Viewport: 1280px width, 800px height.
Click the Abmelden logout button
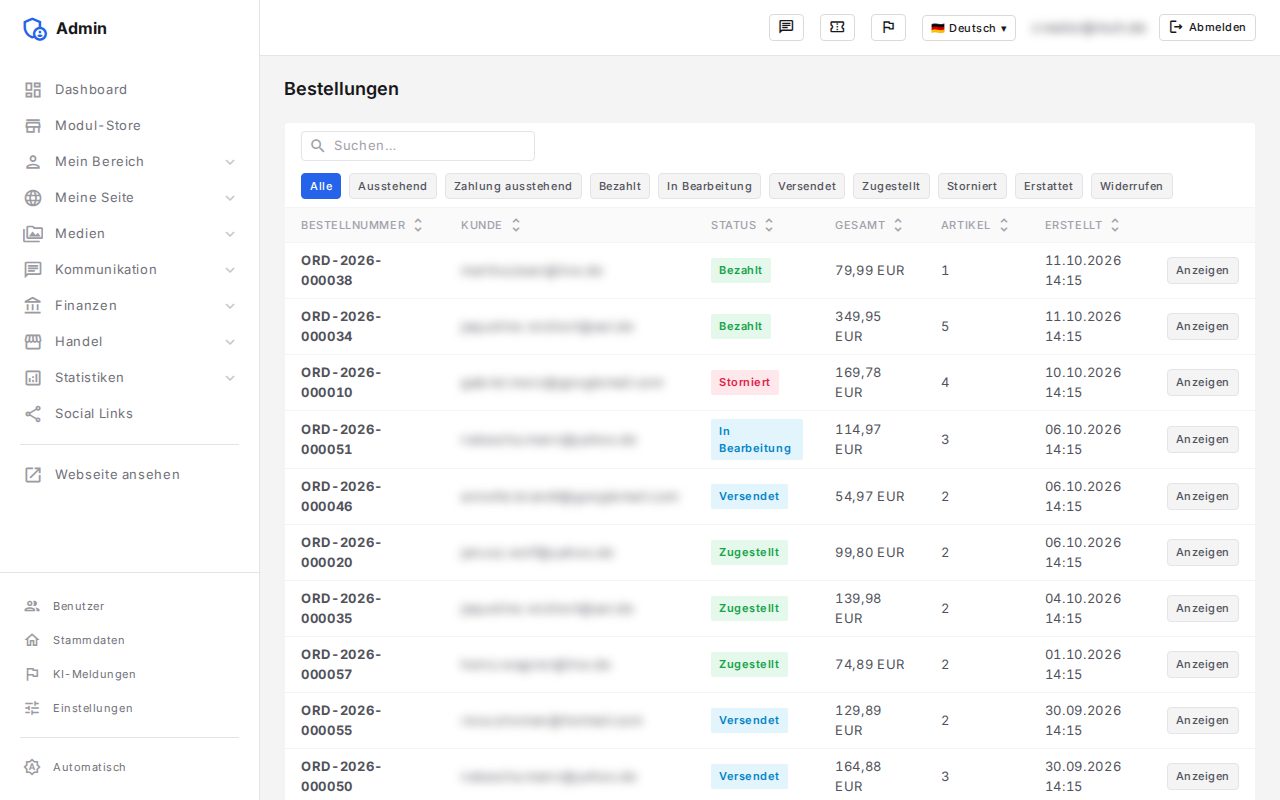pyautogui.click(x=1207, y=28)
